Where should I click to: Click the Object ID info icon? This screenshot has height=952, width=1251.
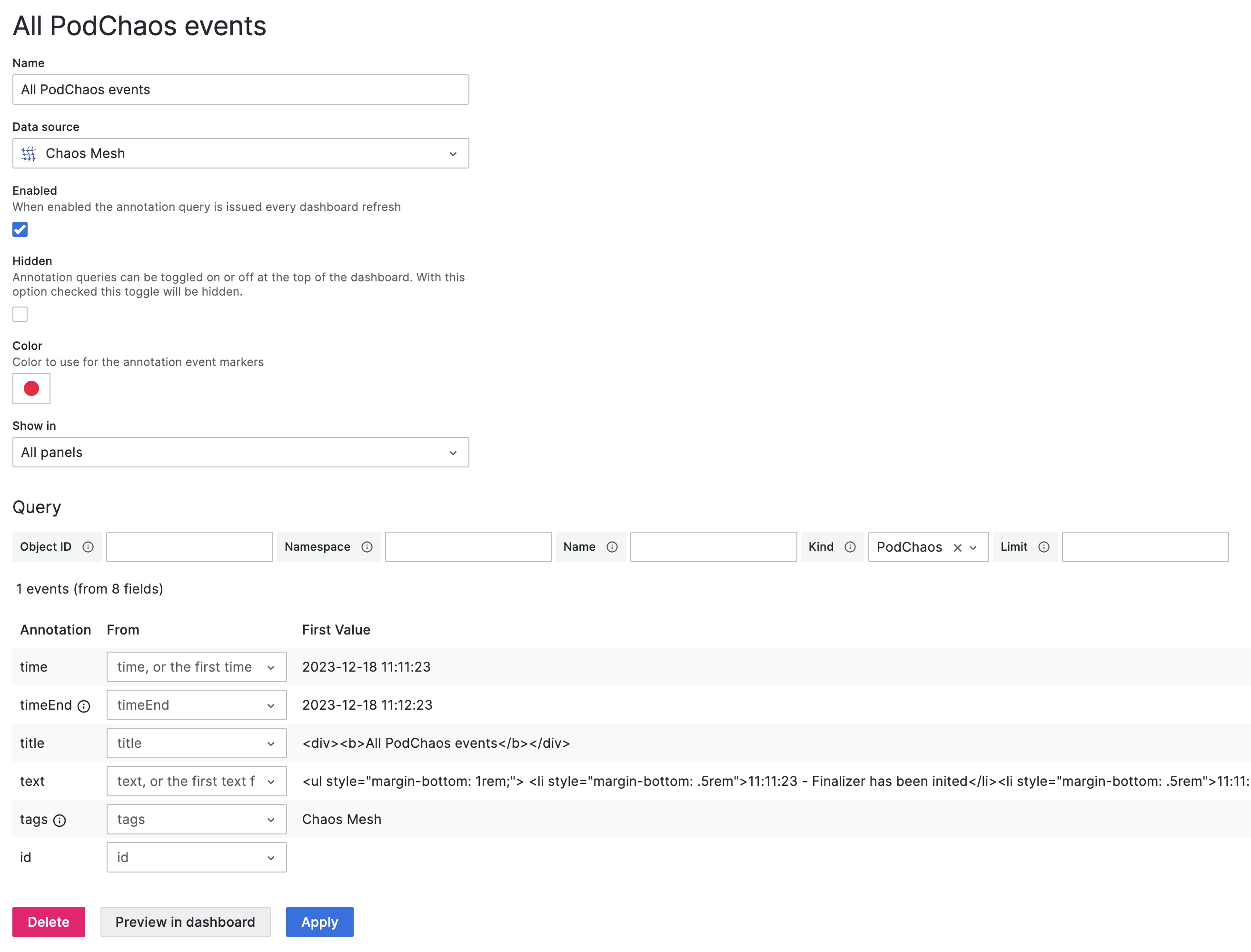point(88,547)
